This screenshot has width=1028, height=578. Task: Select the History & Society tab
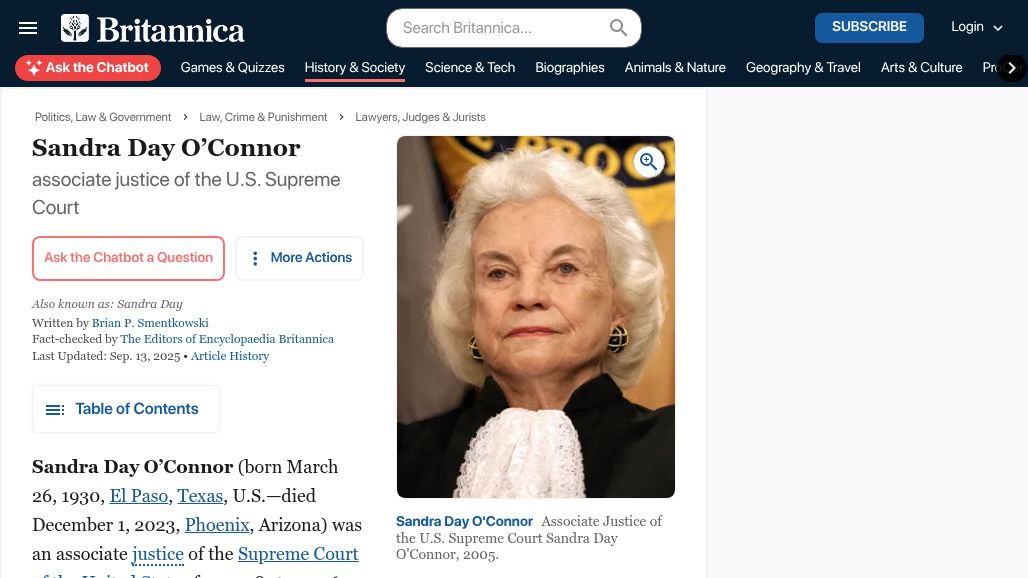(355, 67)
